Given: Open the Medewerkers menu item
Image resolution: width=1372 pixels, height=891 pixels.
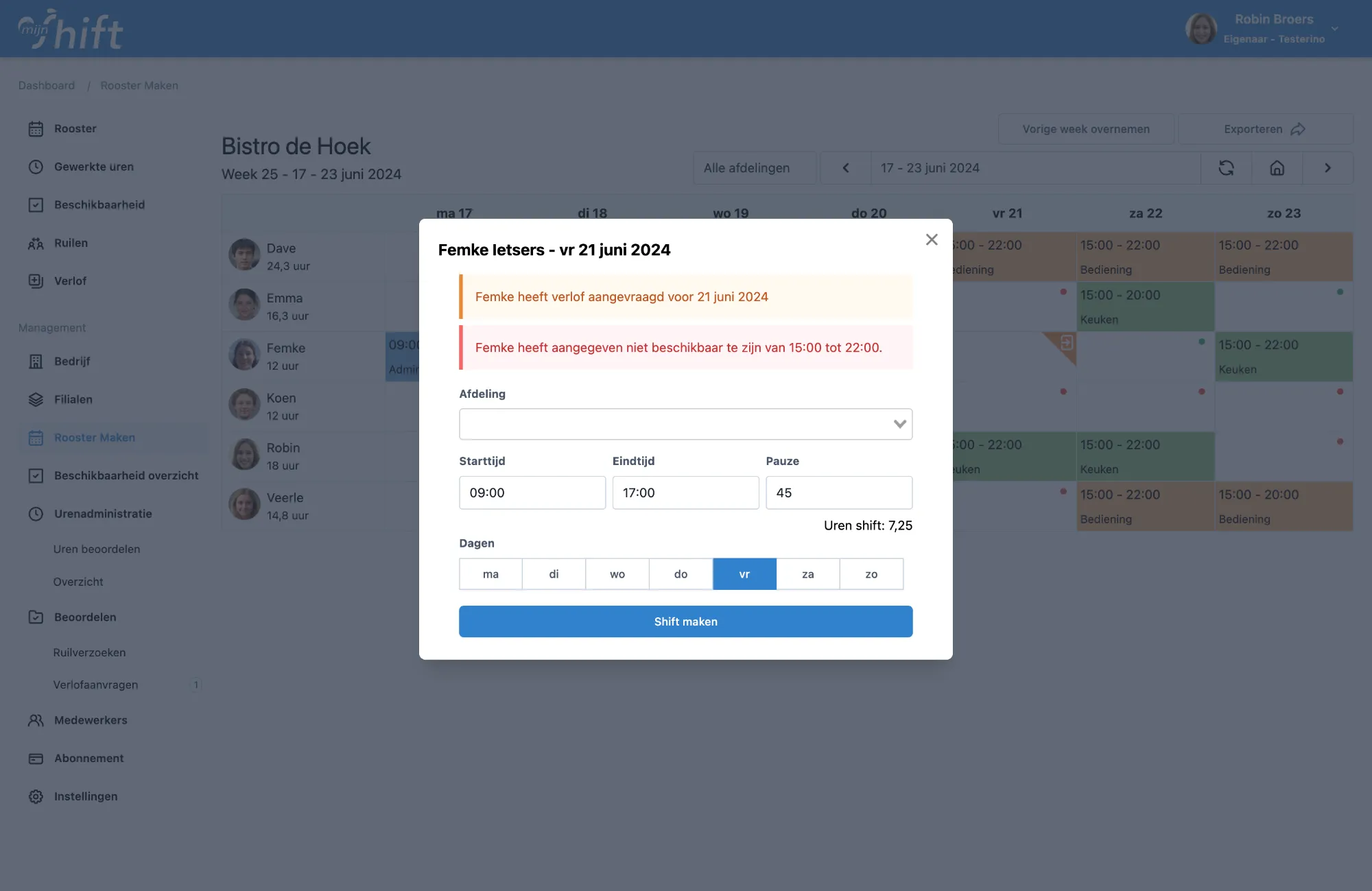Looking at the screenshot, I should [x=91, y=720].
